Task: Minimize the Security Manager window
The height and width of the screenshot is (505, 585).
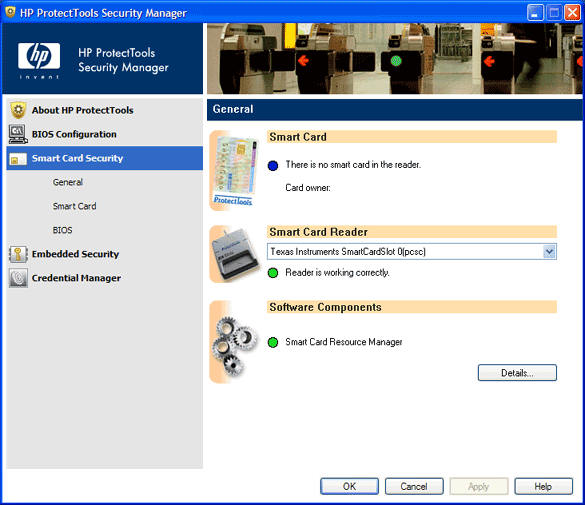Action: pos(535,12)
